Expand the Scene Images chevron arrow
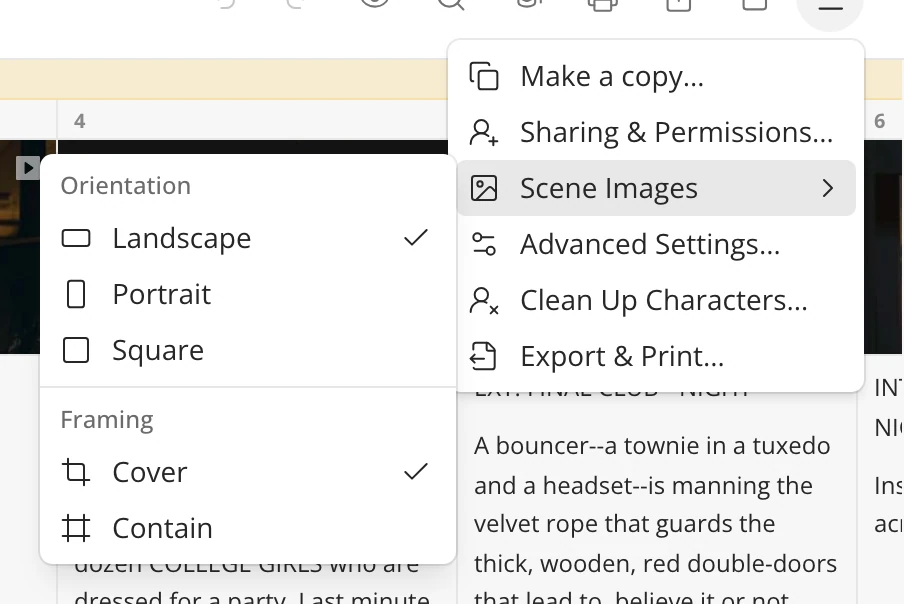Screen dimensions: 904x604 pyautogui.click(x=828, y=188)
